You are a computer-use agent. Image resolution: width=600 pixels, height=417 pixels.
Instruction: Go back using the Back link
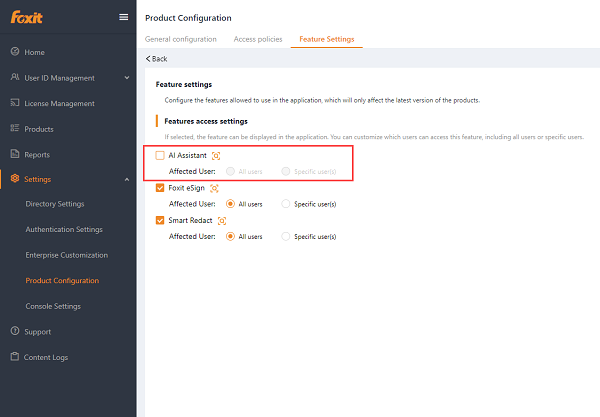[156, 59]
